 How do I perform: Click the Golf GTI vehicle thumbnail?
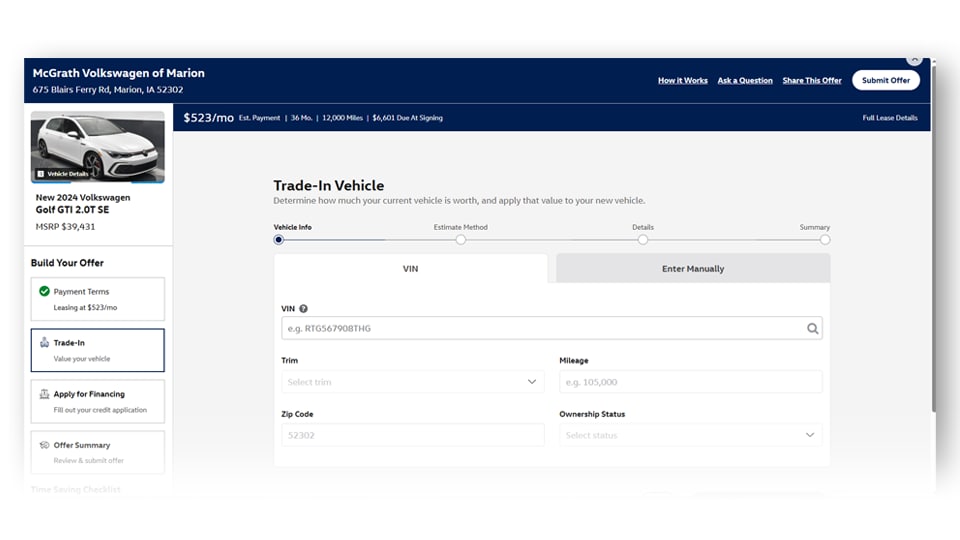[x=98, y=147]
